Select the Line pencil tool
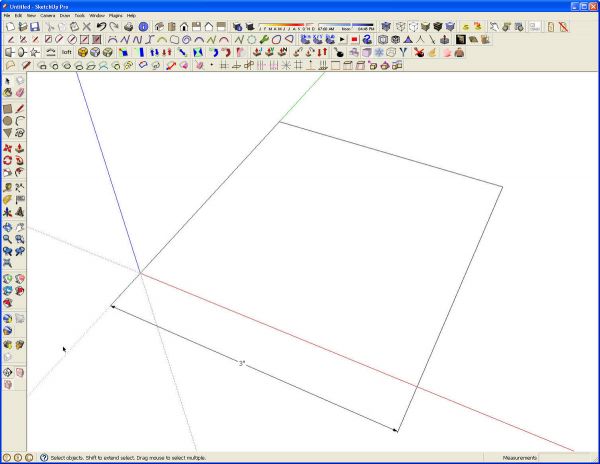The image size is (600, 464). [x=20, y=109]
